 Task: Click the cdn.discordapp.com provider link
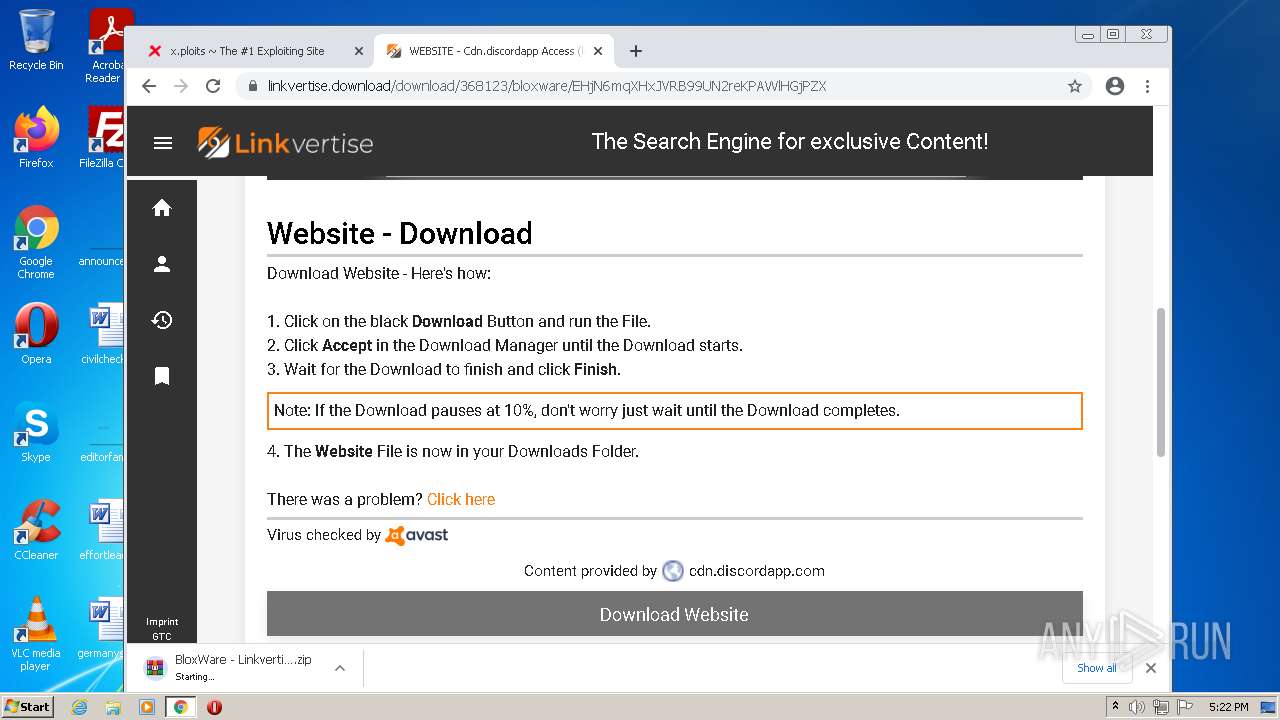coord(757,571)
